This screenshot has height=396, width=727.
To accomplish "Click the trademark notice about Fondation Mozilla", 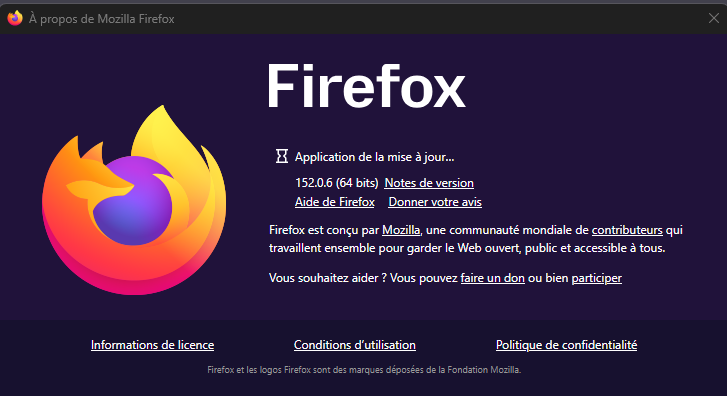I will 364,370.
